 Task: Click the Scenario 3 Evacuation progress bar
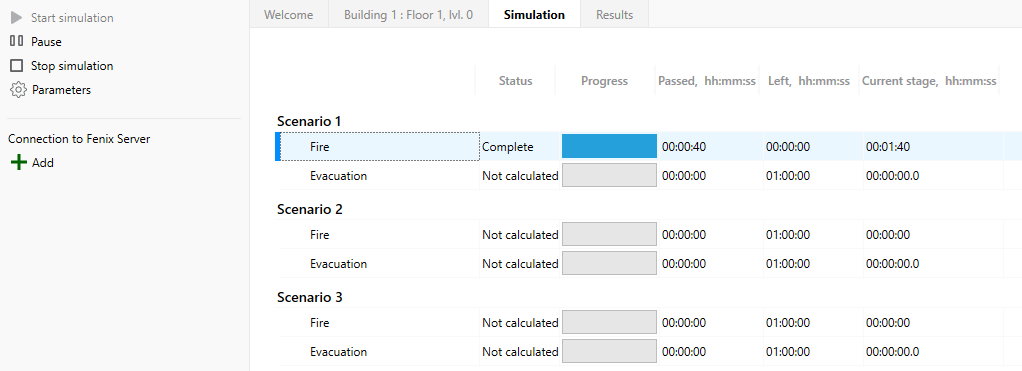coord(609,351)
